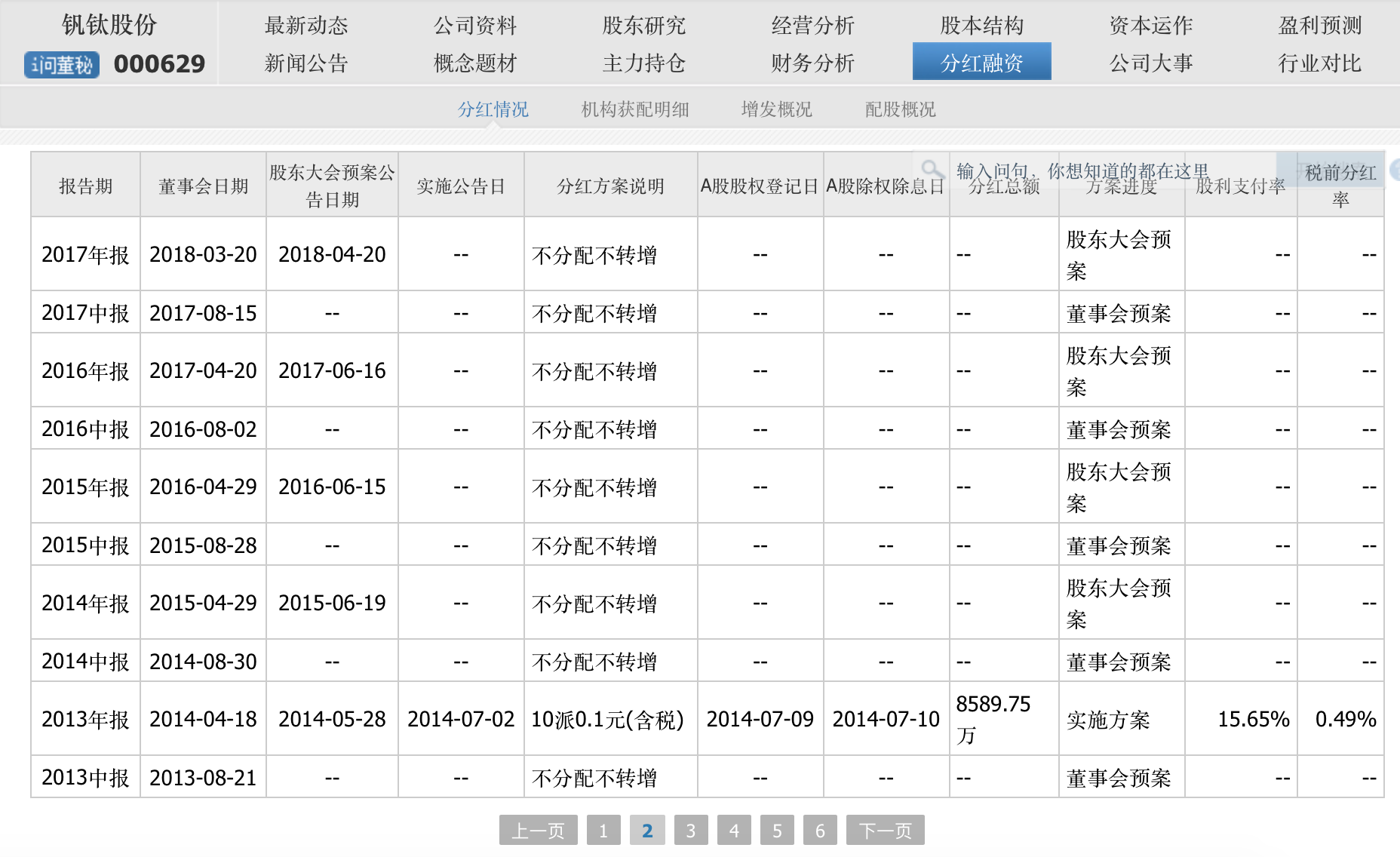Select the 2017中报 row label

click(85, 312)
